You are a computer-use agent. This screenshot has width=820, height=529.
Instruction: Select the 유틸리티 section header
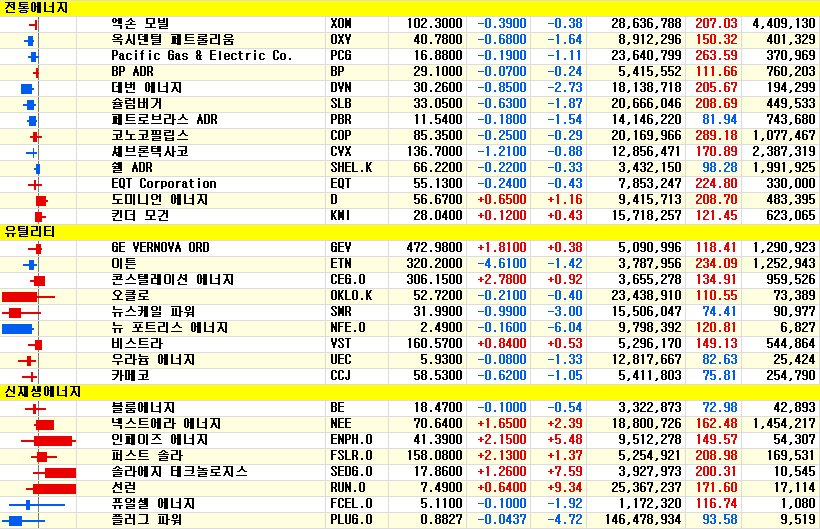[x=29, y=232]
